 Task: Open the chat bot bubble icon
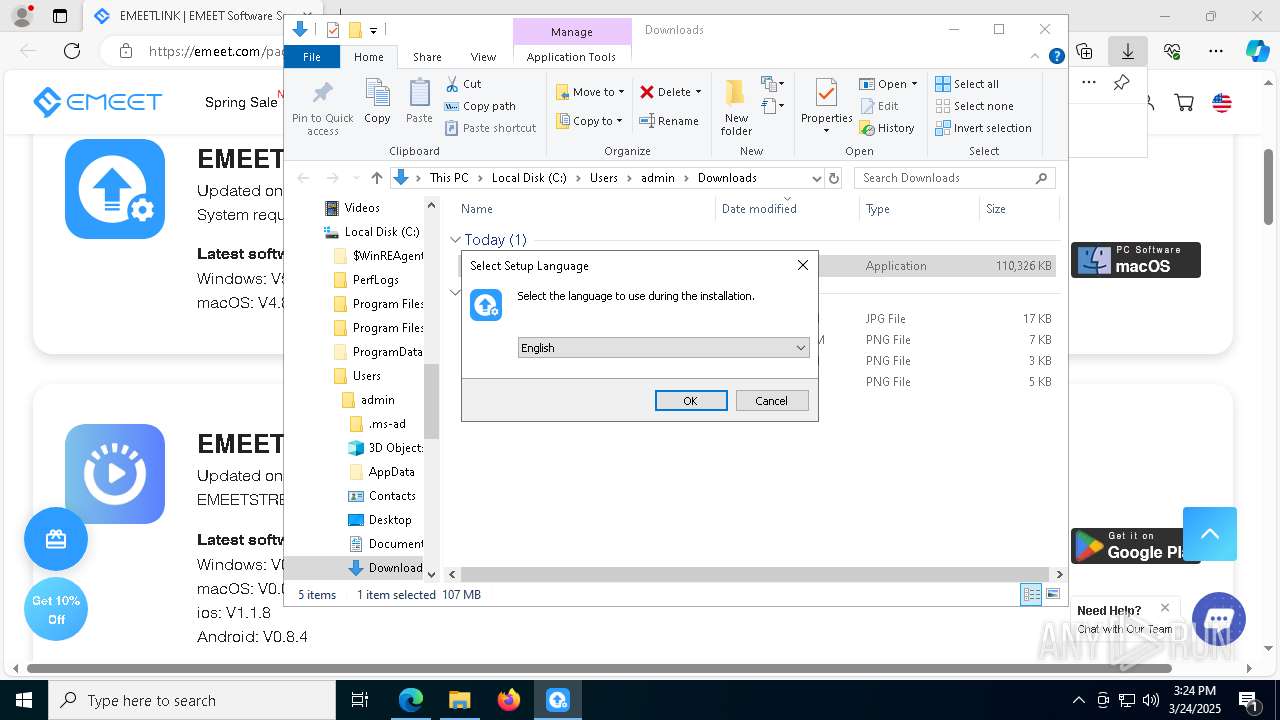point(1218,618)
